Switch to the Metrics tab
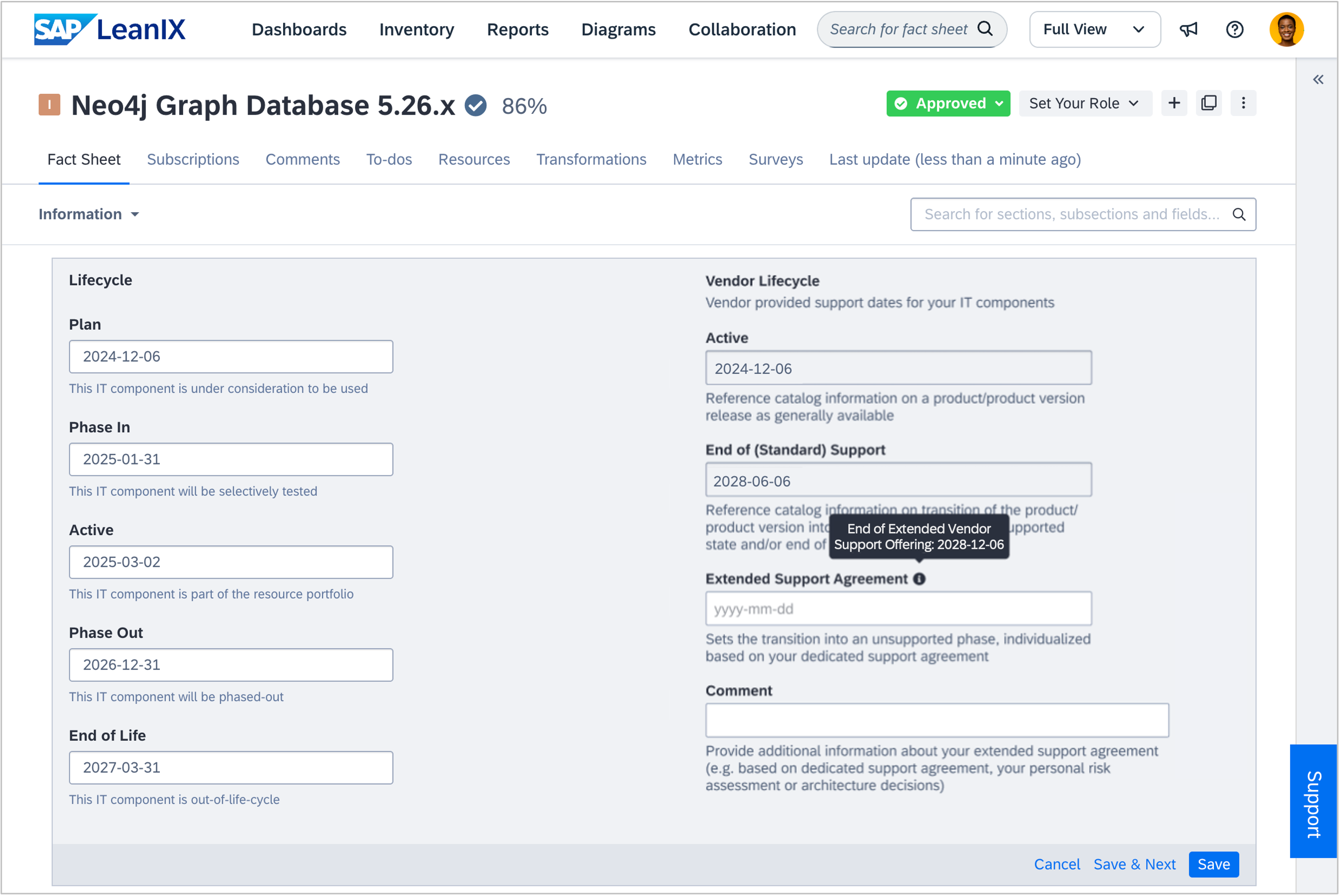Viewport: 1339px width, 896px height. 698,159
